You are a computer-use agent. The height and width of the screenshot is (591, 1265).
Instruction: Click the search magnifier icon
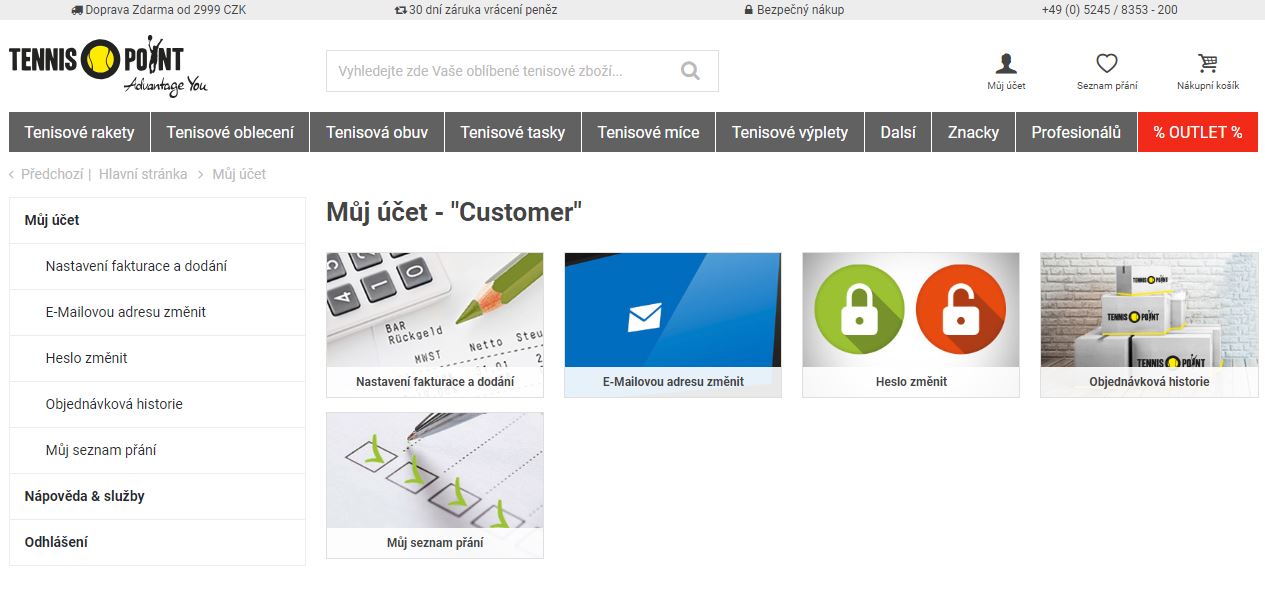690,71
